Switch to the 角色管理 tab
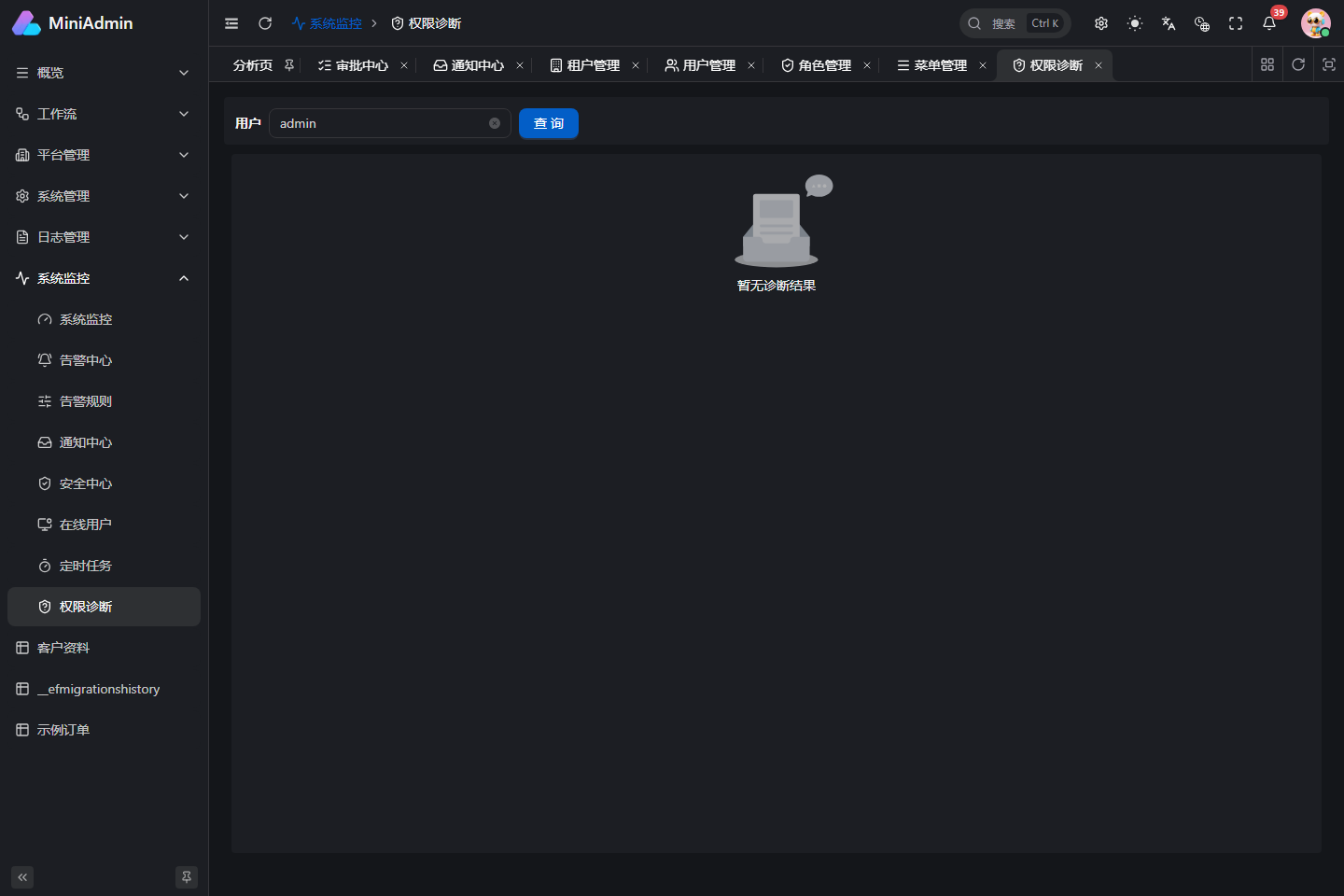This screenshot has width=1344, height=896. point(816,65)
